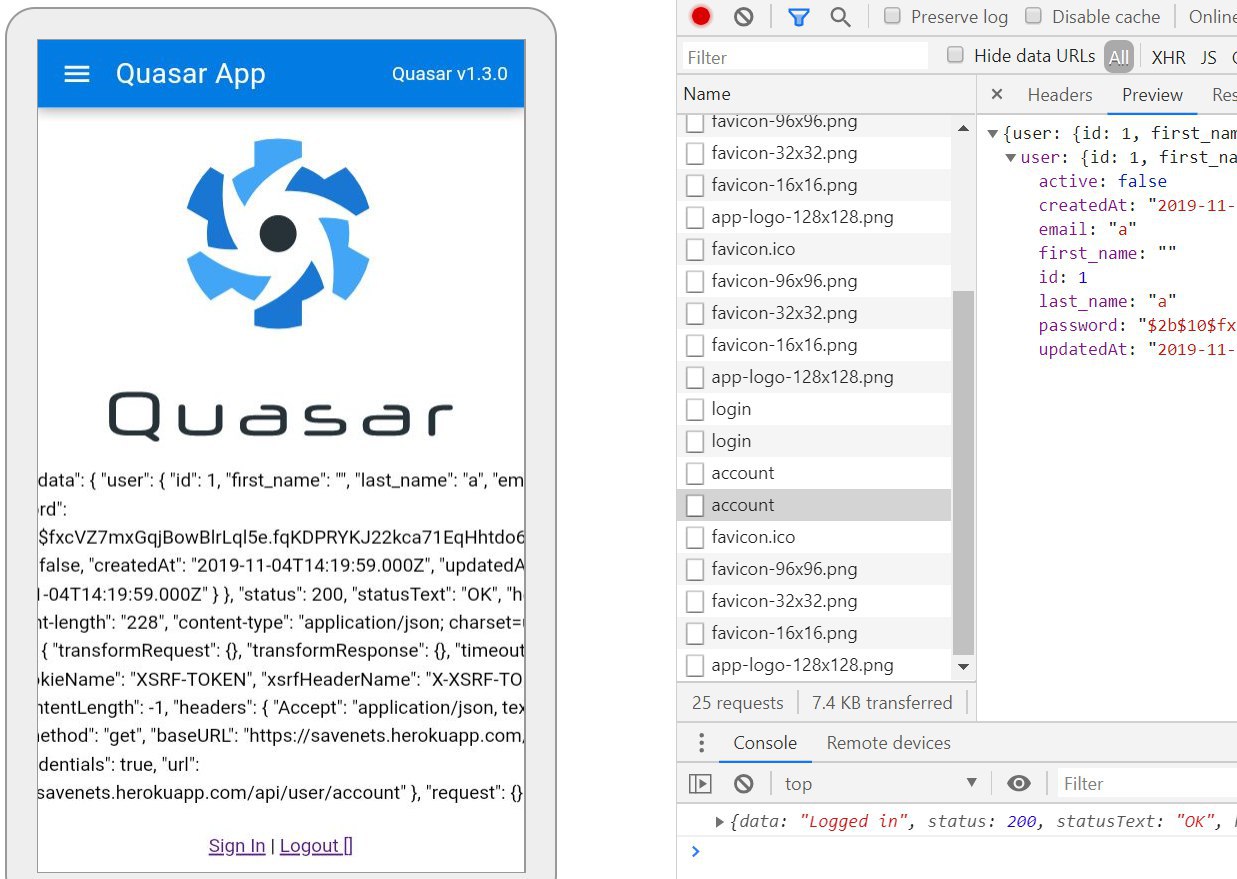The width and height of the screenshot is (1237, 879).
Task: Click the Quasar App title
Action: tap(191, 74)
